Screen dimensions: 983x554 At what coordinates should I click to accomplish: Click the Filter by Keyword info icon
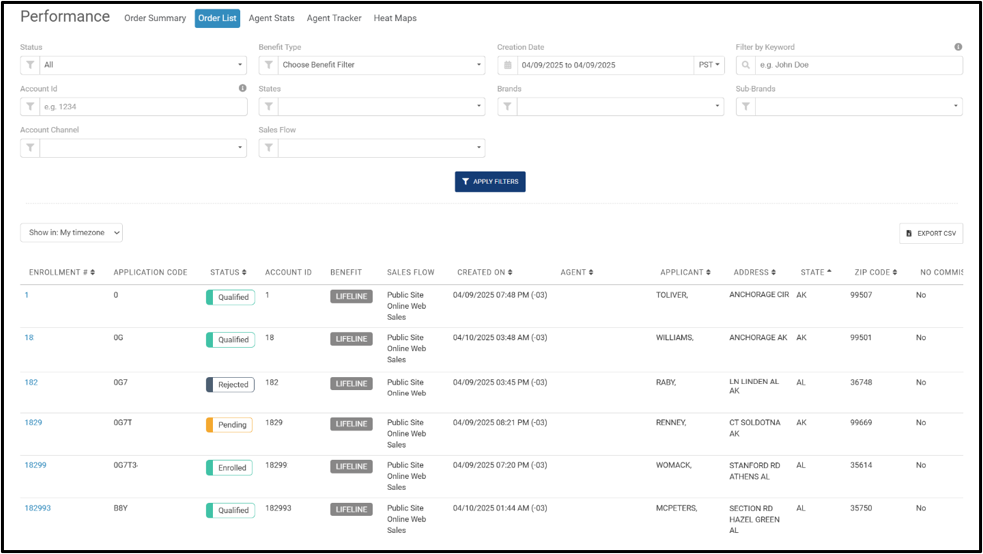[958, 47]
